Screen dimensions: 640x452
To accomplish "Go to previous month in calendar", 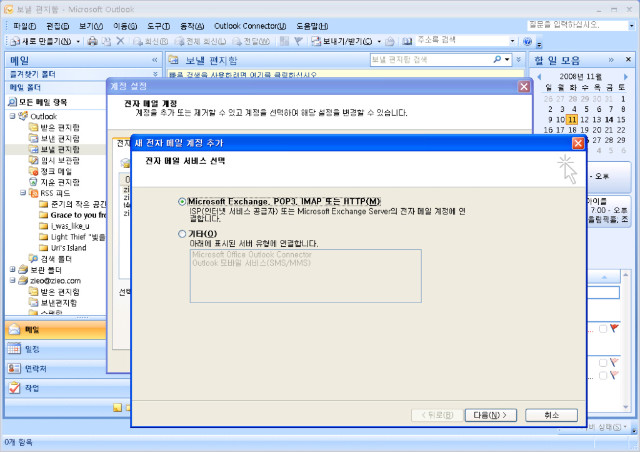I will (x=539, y=77).
